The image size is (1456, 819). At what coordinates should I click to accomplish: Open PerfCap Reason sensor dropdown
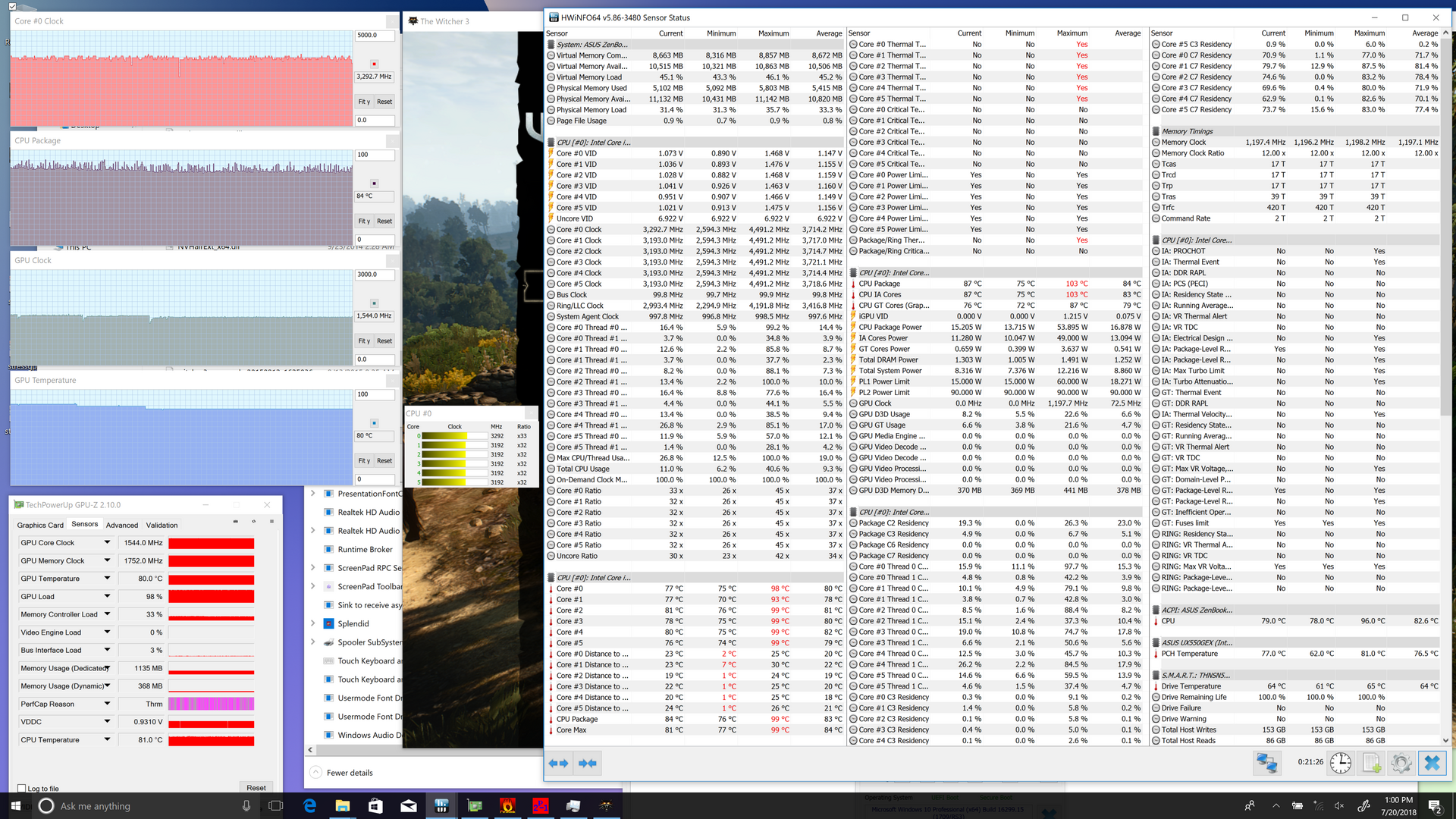[107, 704]
